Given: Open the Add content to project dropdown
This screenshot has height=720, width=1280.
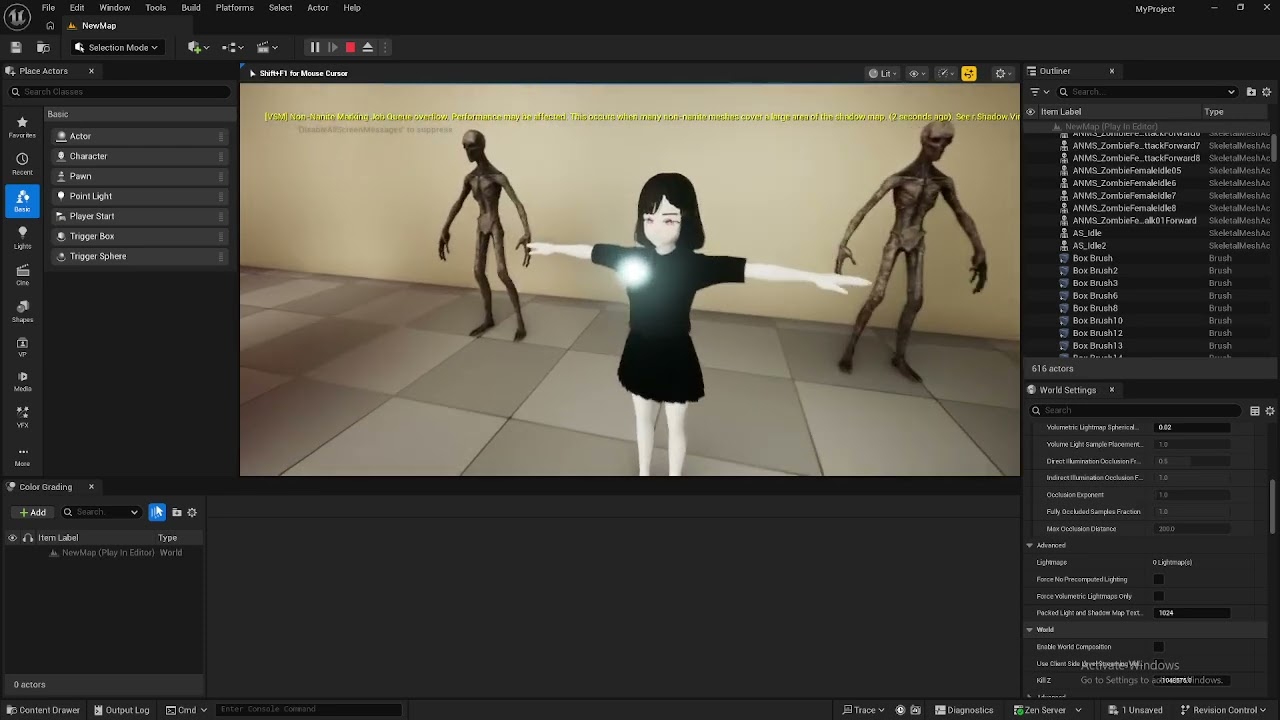Looking at the screenshot, I should pyautogui.click(x=198, y=47).
